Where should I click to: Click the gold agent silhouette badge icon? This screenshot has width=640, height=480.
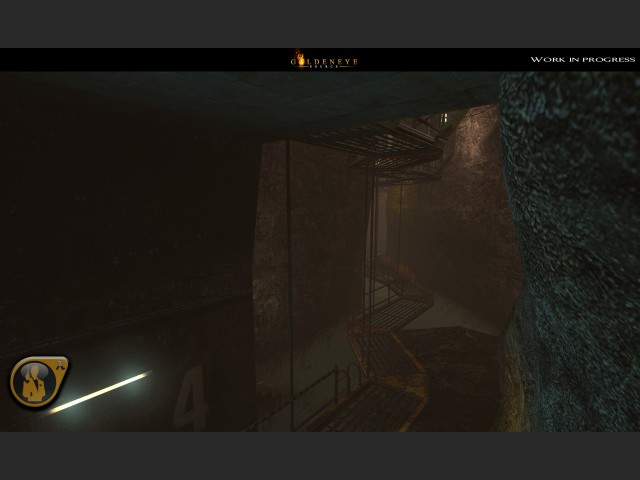(x=39, y=382)
